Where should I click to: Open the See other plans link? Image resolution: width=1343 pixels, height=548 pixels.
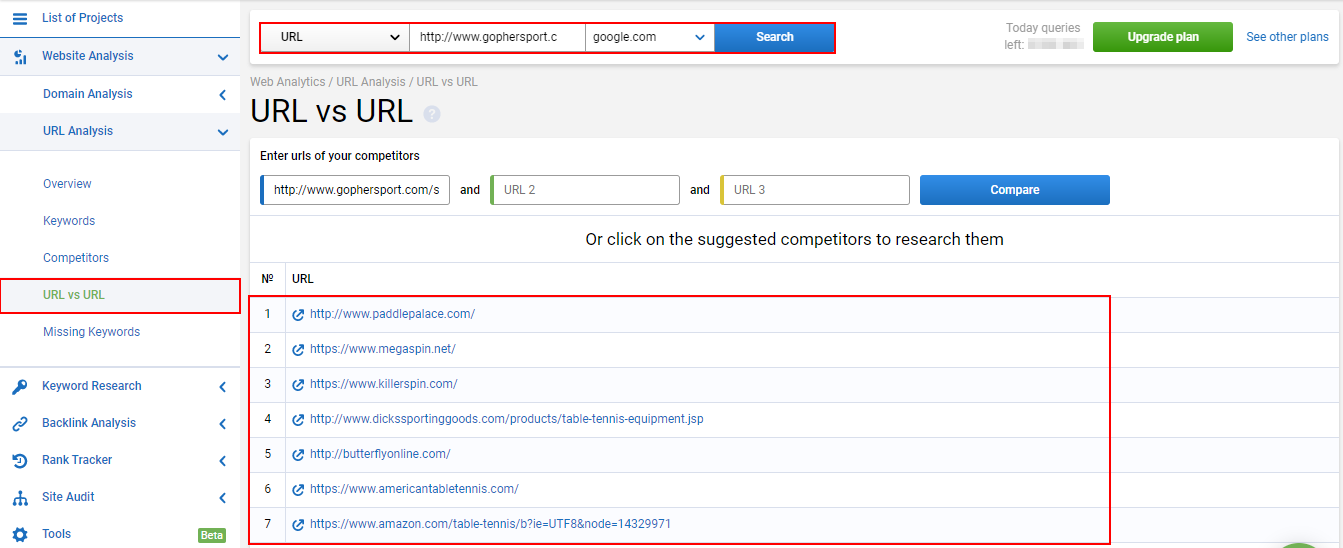1288,37
